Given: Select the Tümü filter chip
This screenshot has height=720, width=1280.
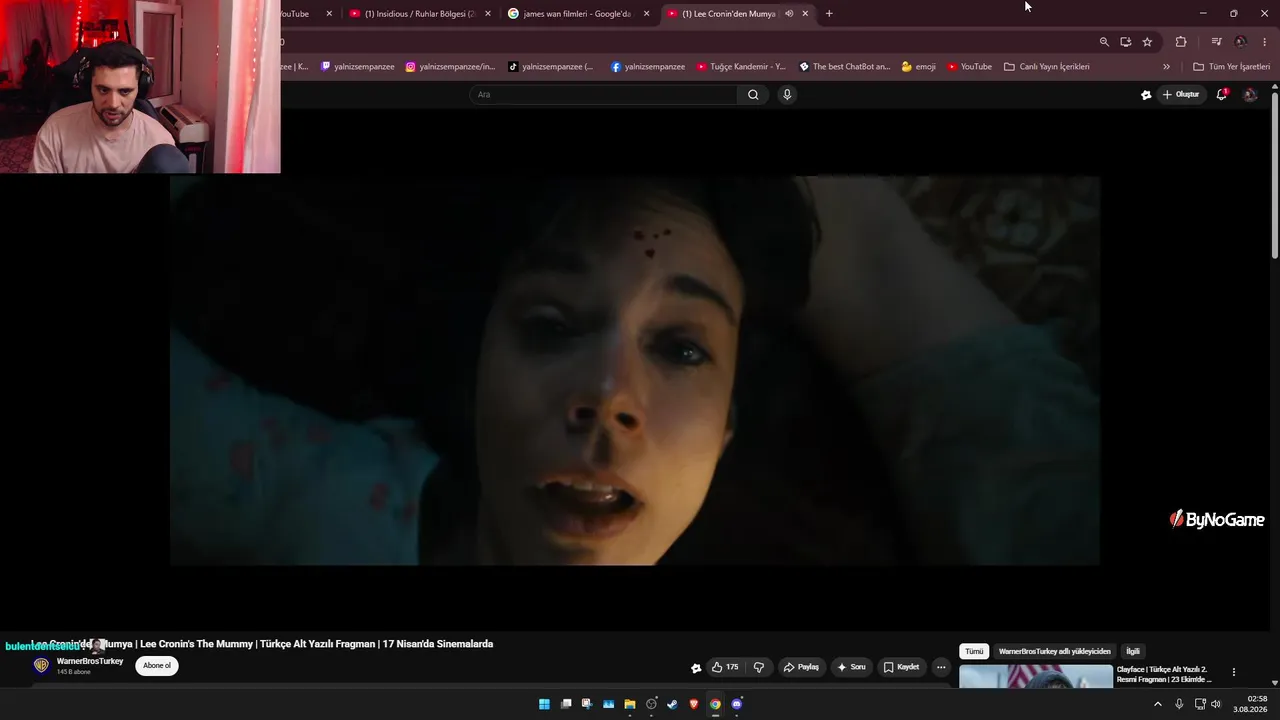Looking at the screenshot, I should pyautogui.click(x=974, y=651).
